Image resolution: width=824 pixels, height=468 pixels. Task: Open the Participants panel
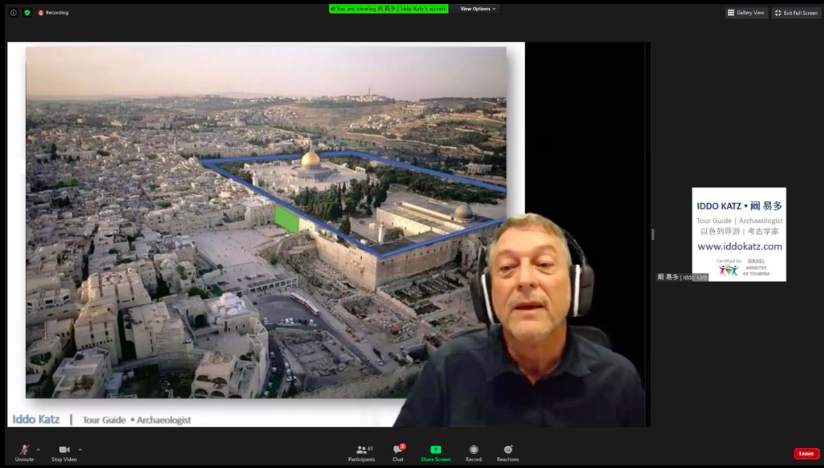click(362, 453)
